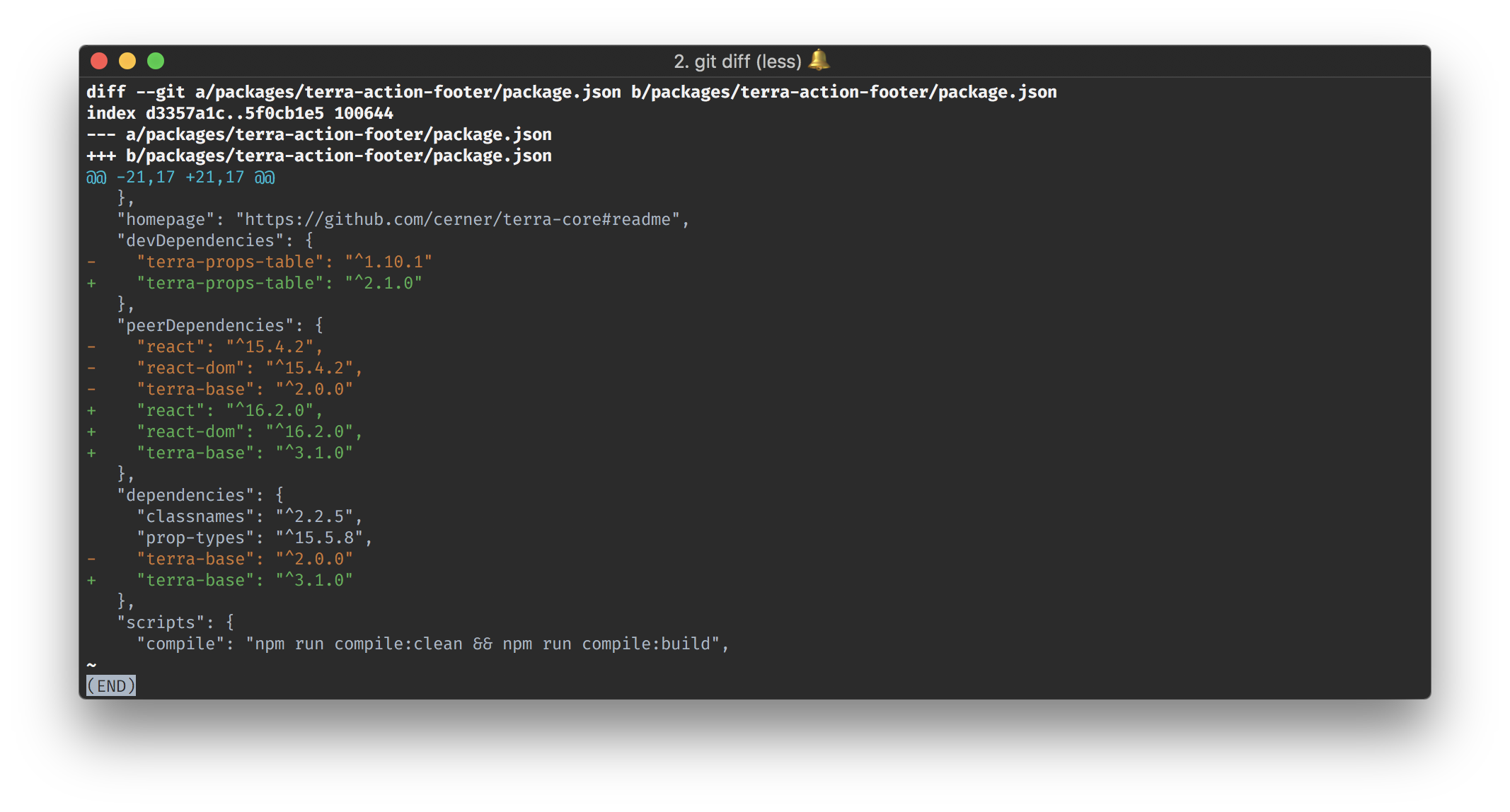
Task: Click the 'index d3357a1c..5f0cb1e5 100644' line
Action: coord(240,113)
